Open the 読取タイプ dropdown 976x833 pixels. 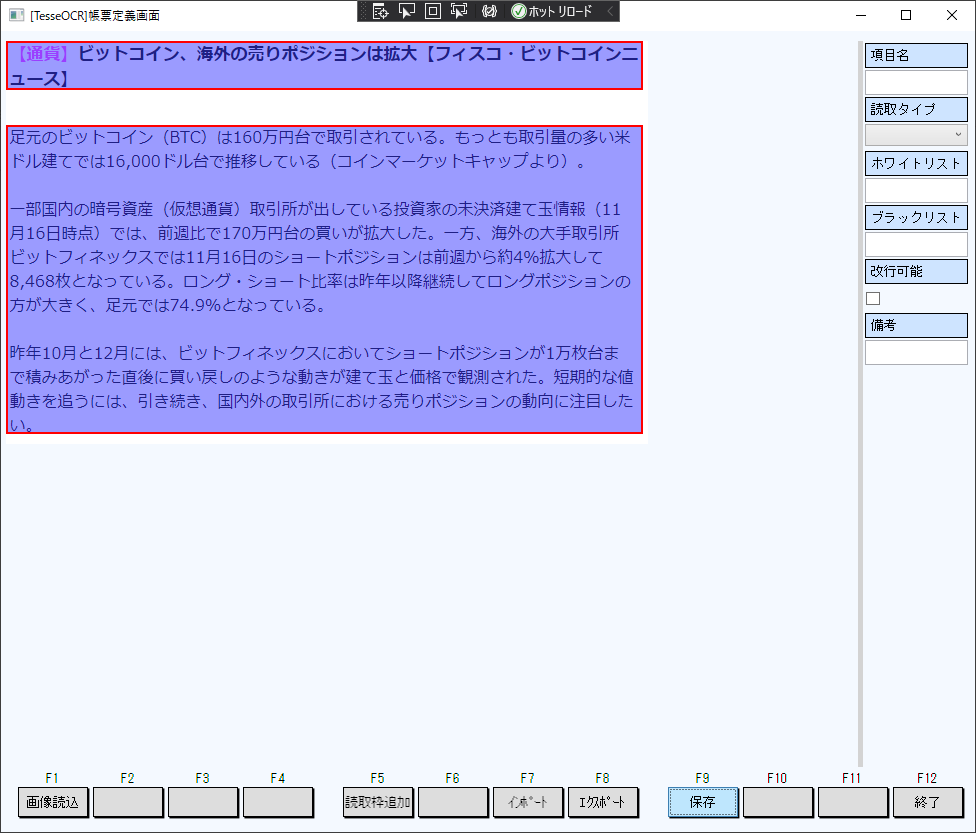916,134
